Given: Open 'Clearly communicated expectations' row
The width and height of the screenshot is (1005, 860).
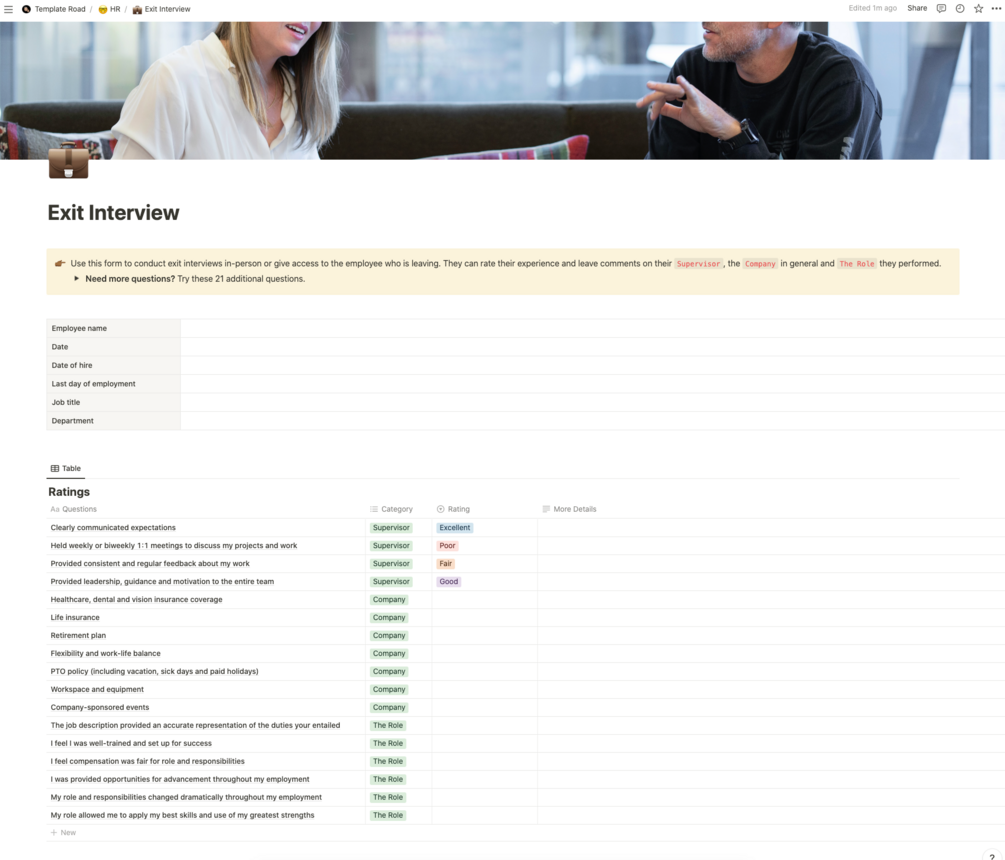Looking at the screenshot, I should pos(113,527).
